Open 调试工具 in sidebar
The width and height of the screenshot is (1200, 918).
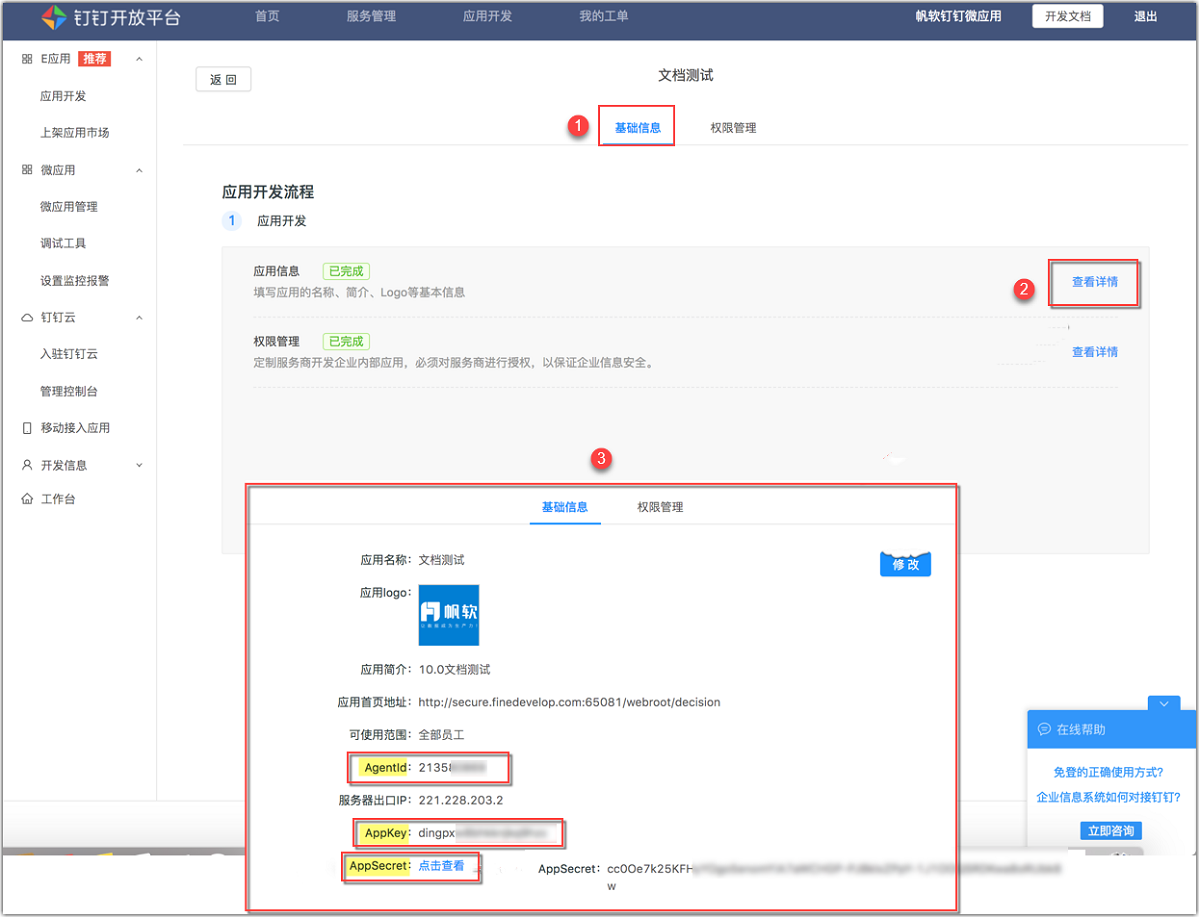tap(63, 244)
